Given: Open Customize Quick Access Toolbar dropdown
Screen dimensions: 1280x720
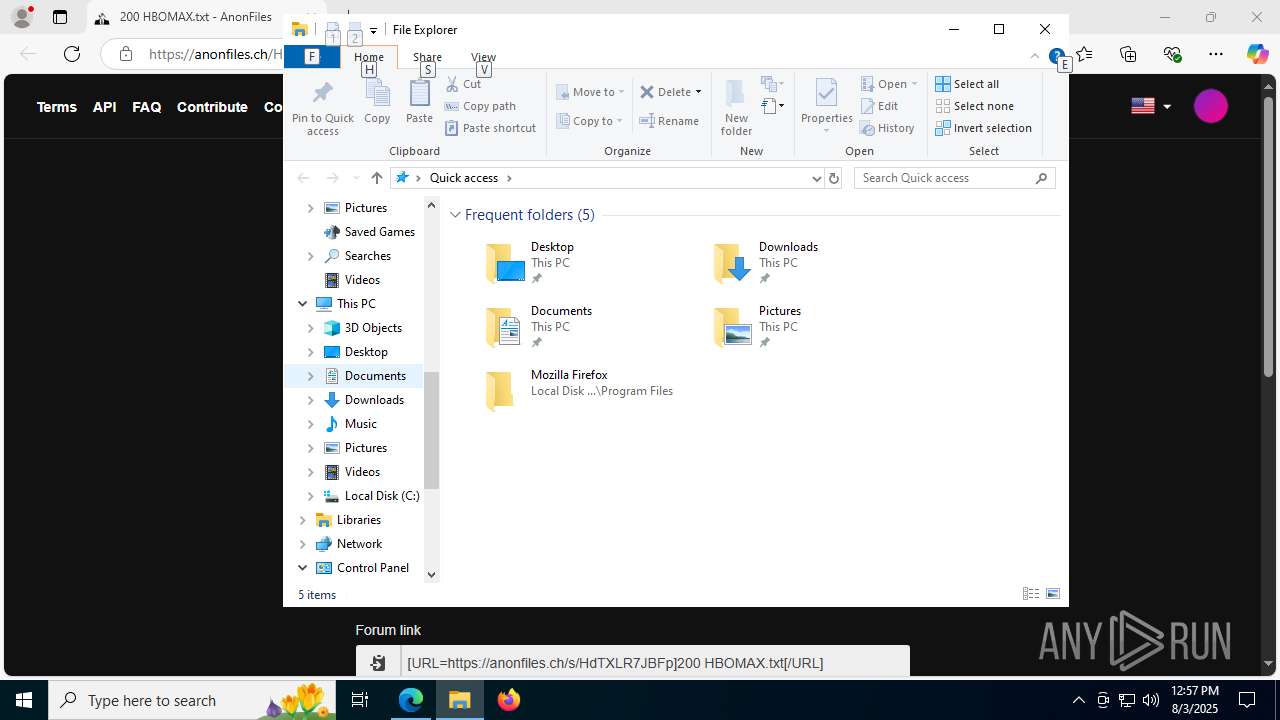Looking at the screenshot, I should point(373,30).
